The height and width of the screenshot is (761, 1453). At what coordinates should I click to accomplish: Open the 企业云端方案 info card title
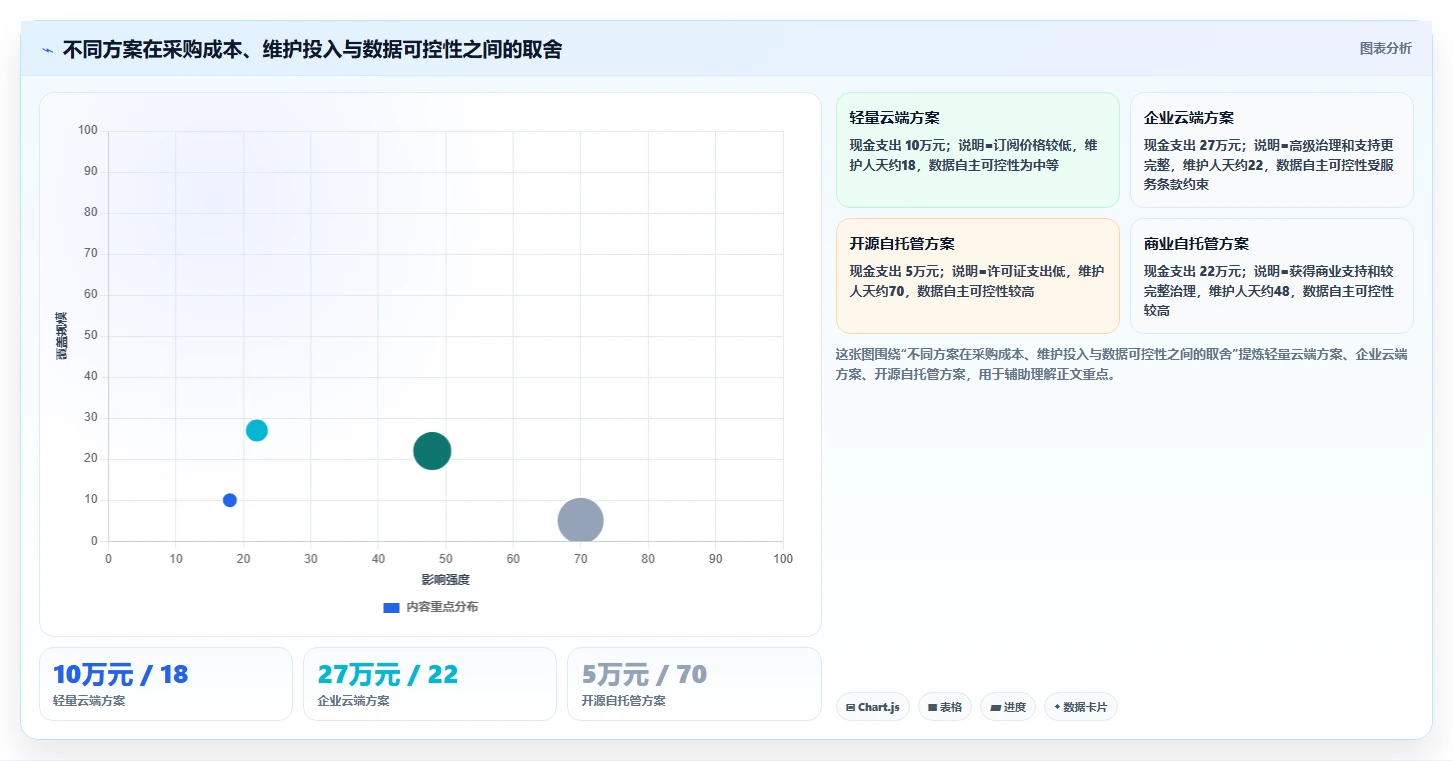coord(1189,118)
